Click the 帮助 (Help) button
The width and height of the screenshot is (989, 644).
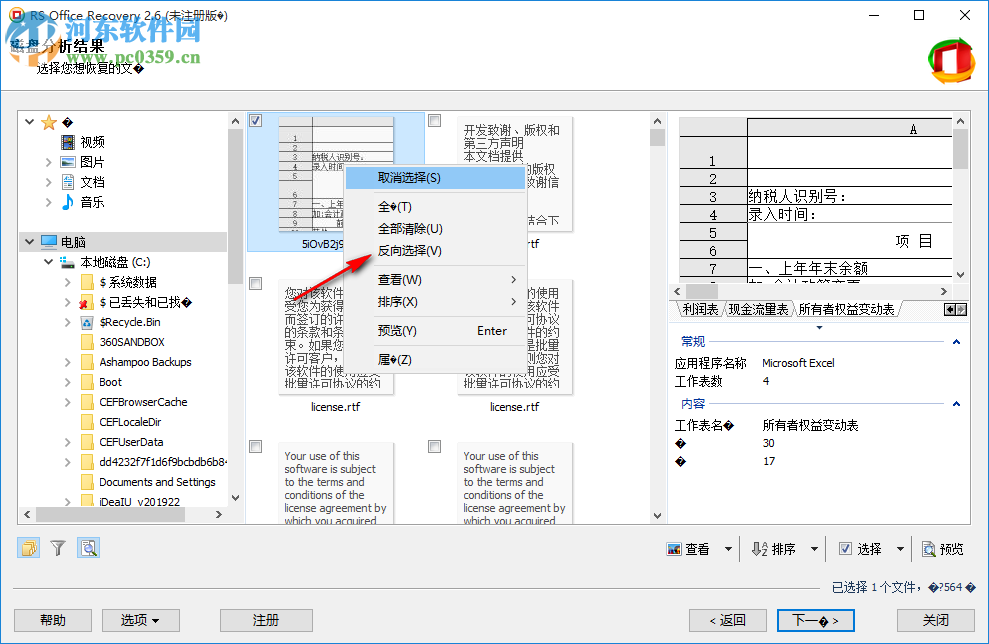(x=52, y=620)
